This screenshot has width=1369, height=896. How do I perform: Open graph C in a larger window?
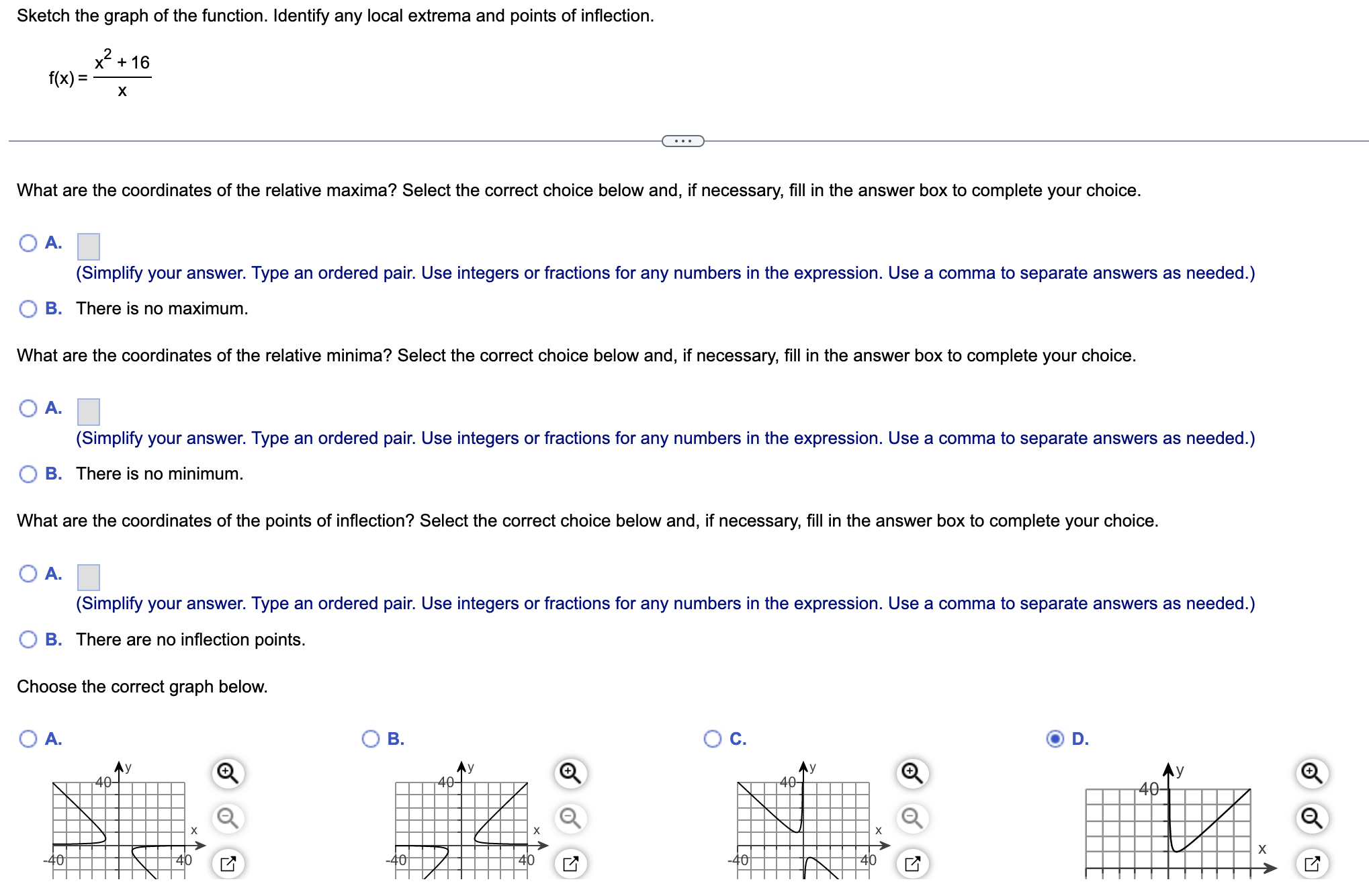(x=912, y=863)
